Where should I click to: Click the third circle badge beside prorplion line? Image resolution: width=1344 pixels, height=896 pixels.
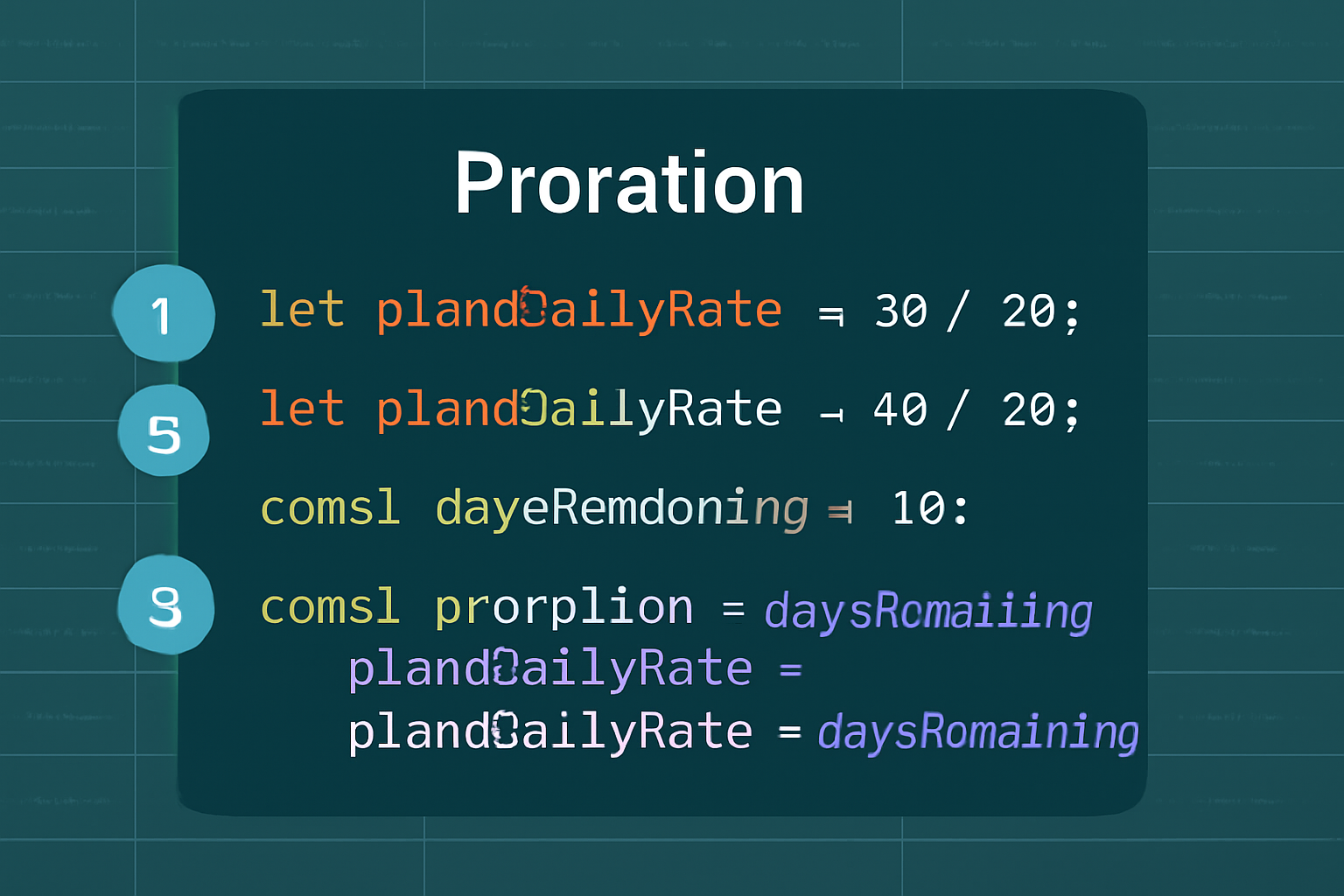(165, 605)
